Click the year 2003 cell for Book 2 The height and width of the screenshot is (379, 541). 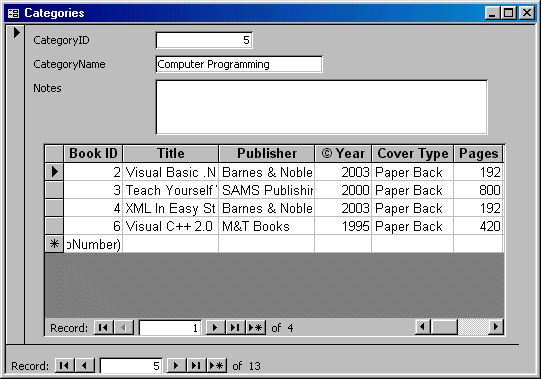[x=343, y=172]
